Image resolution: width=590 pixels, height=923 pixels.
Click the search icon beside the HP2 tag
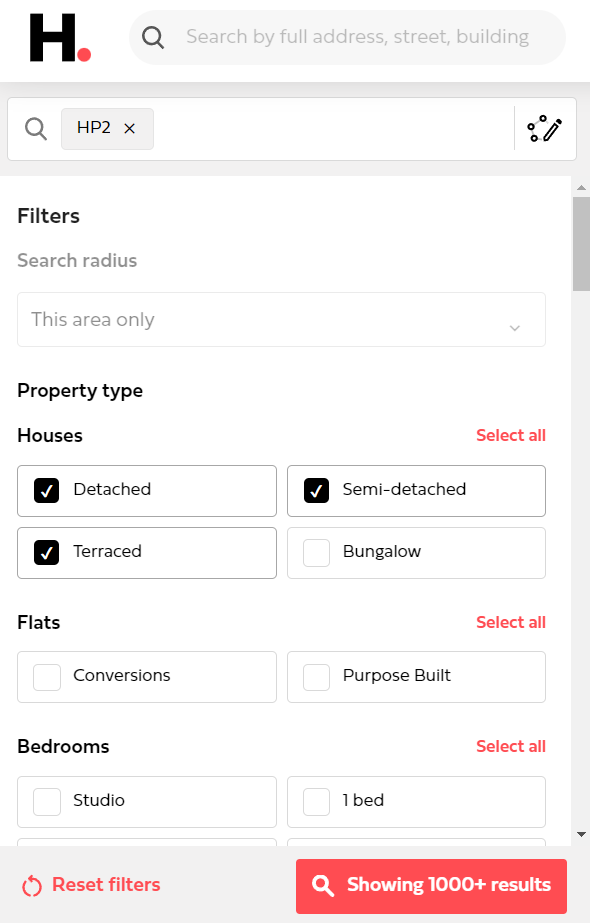36,128
